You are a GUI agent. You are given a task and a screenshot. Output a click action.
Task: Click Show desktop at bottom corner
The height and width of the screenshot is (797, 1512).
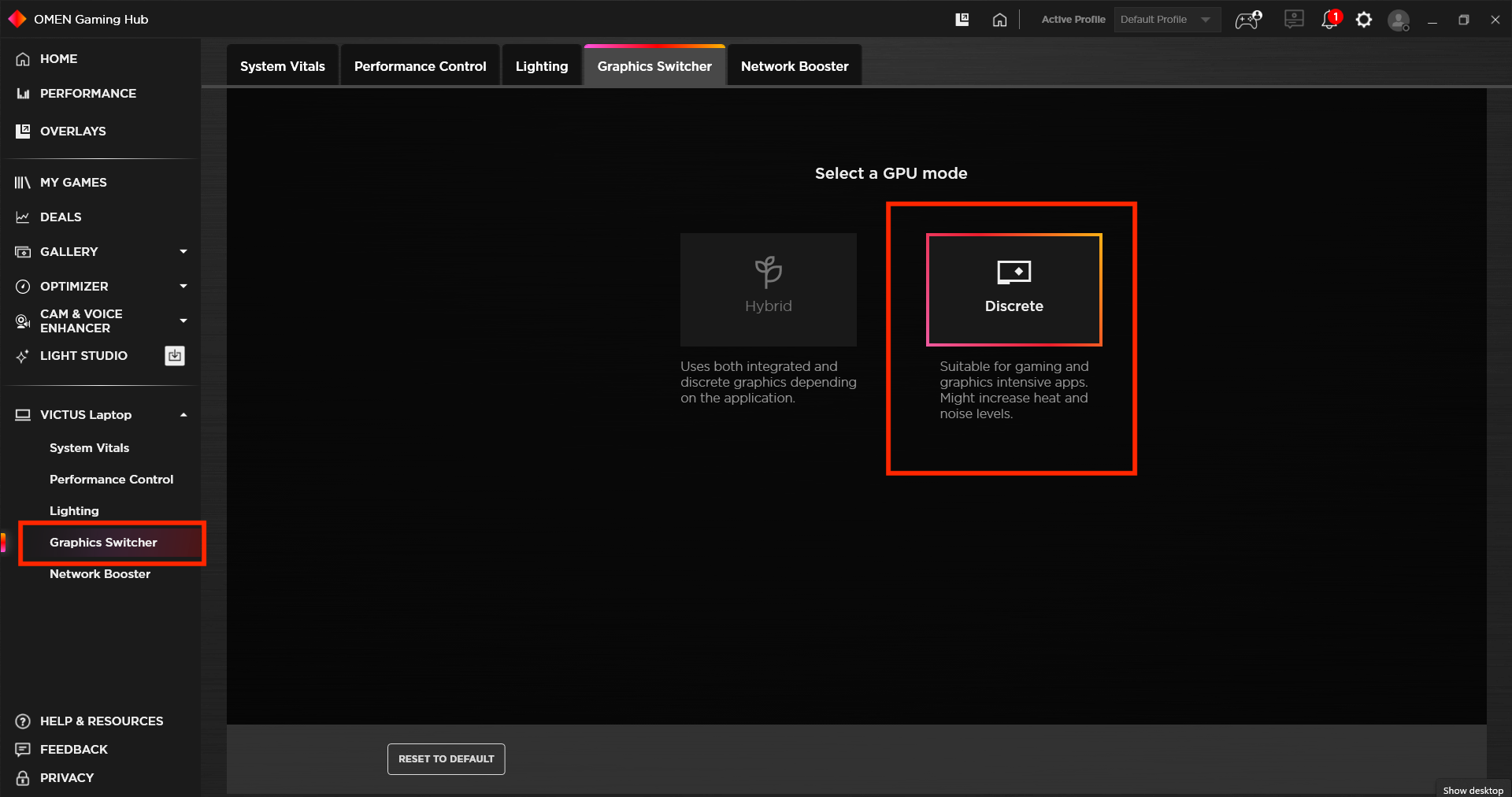point(1473,790)
